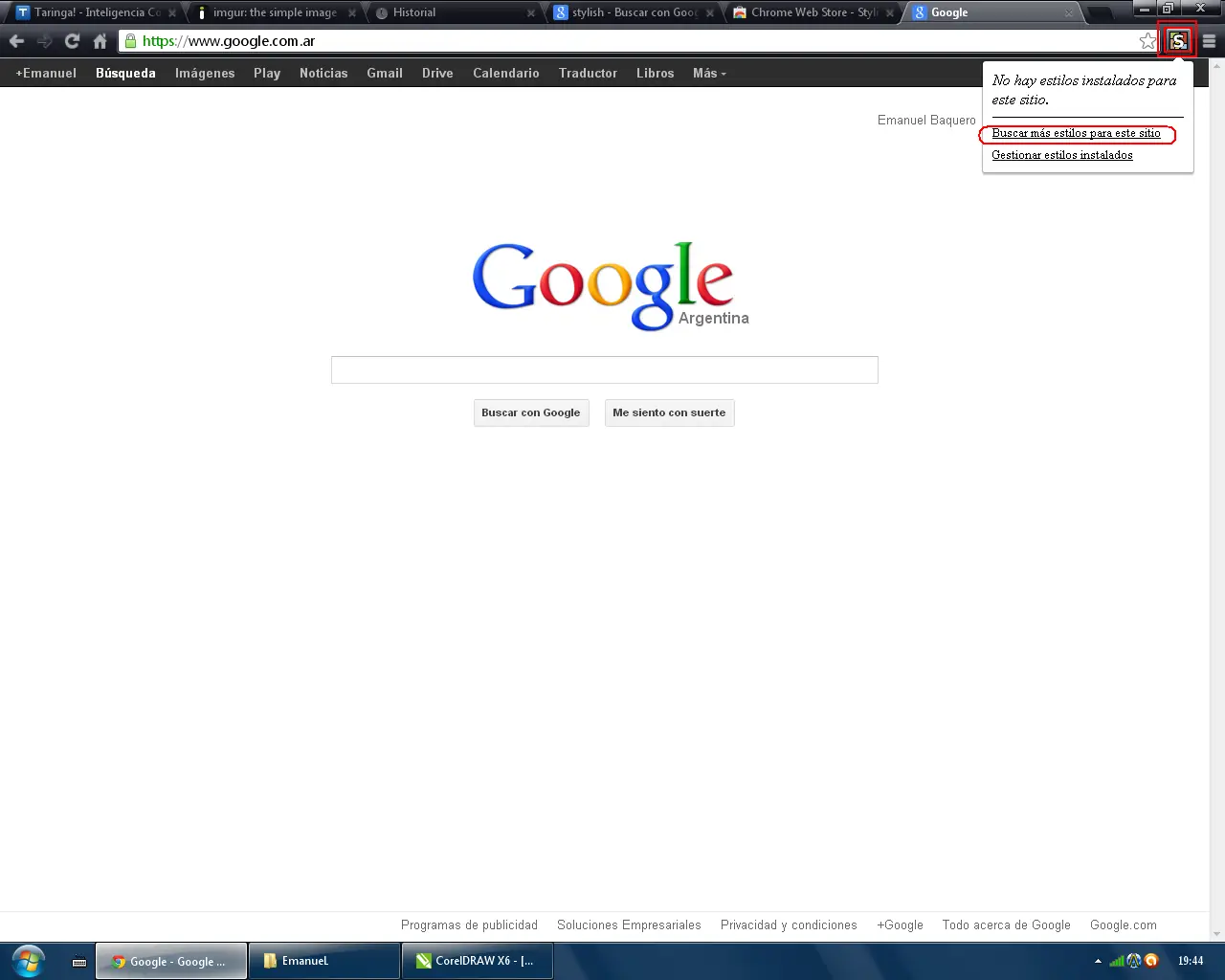Click Buscar más estilos para este sitio
The height and width of the screenshot is (980, 1225).
(x=1076, y=133)
